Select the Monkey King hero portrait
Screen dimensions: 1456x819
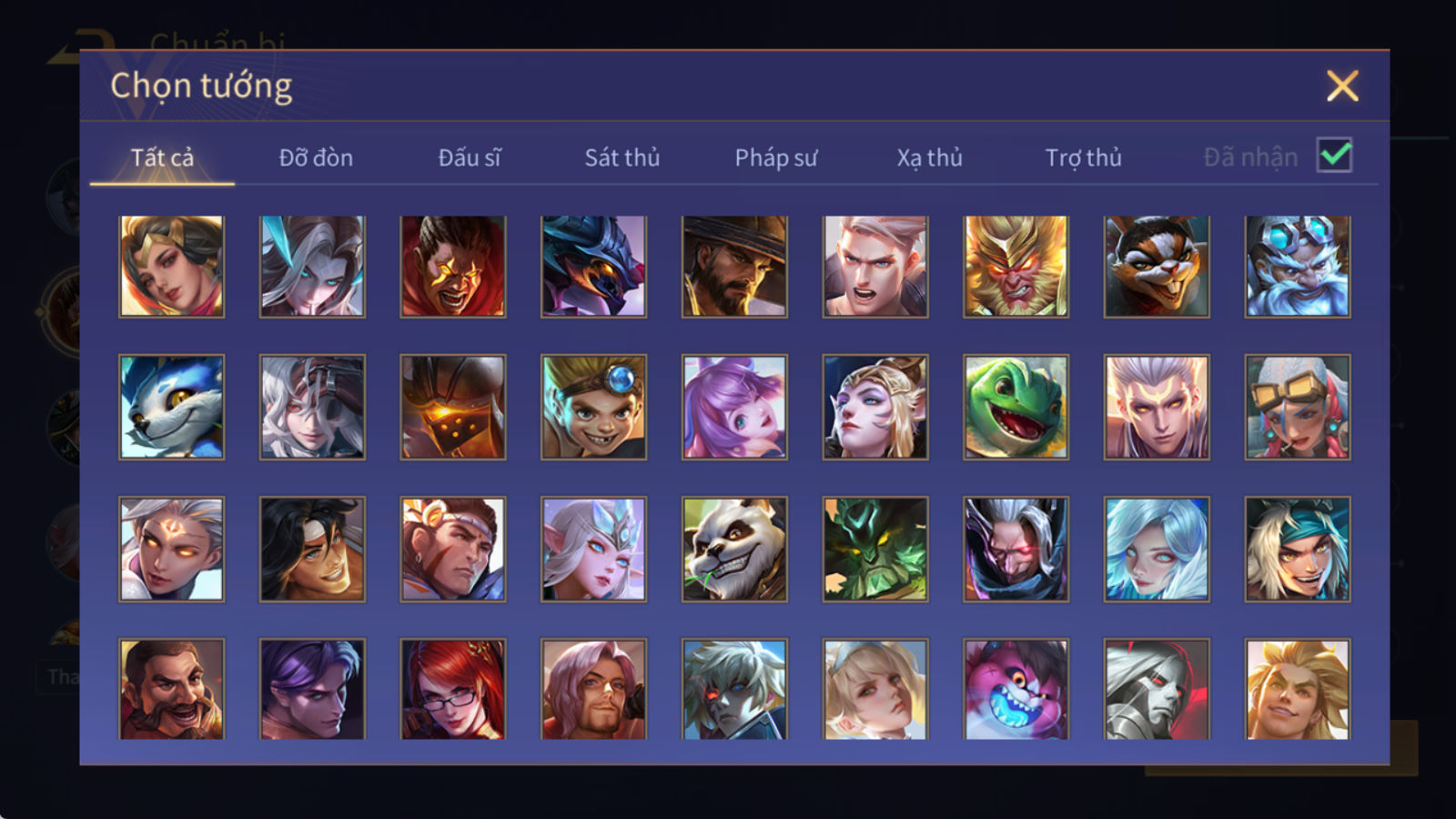tap(1016, 267)
